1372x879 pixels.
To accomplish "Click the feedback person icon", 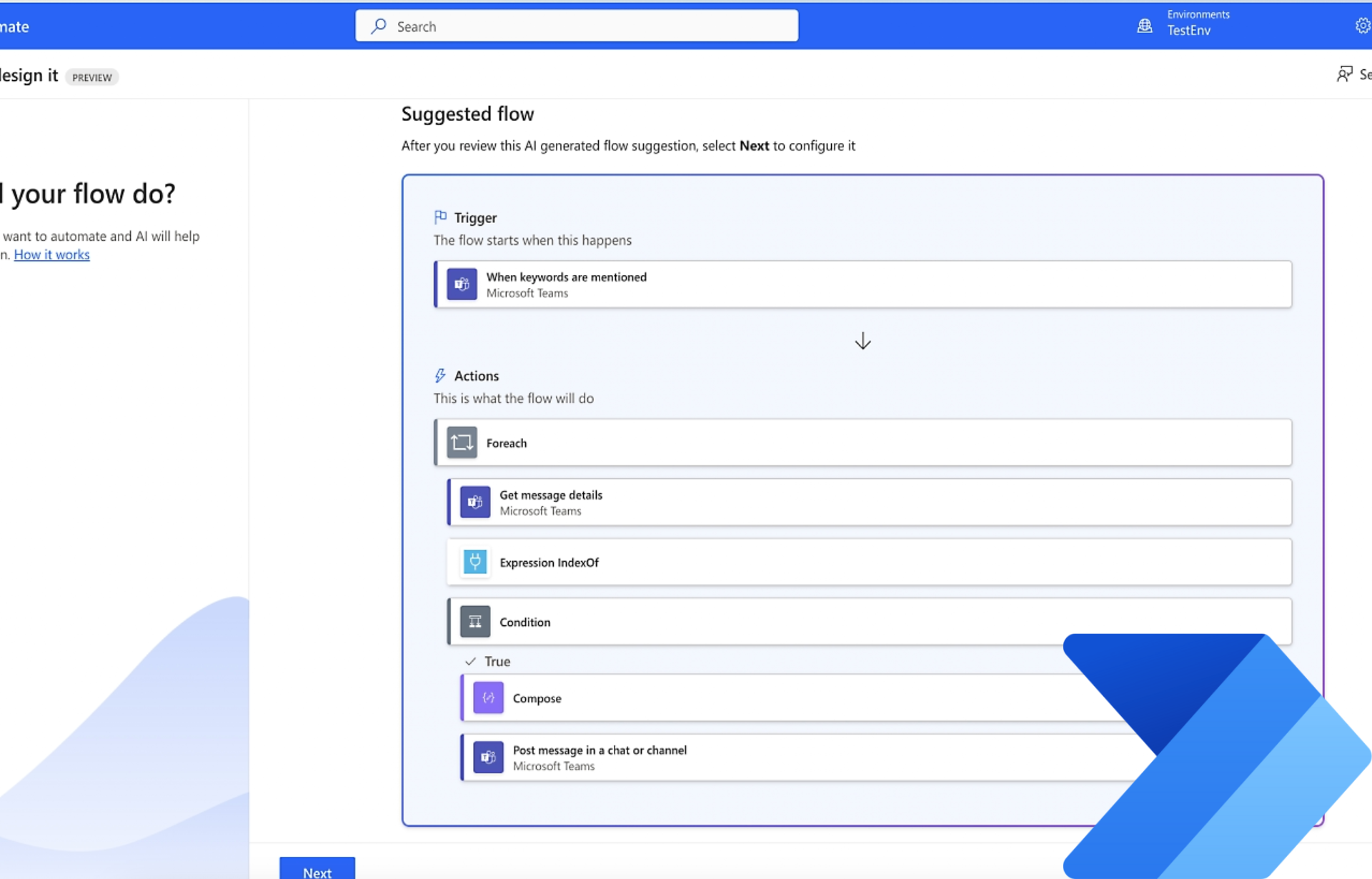I will [x=1344, y=74].
